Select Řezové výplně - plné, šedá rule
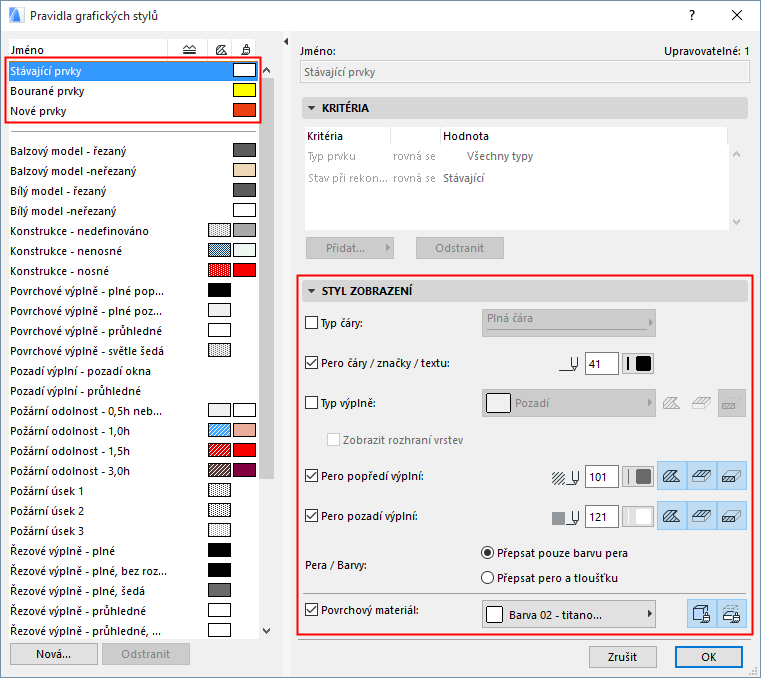Screen dimensions: 761x678 [133, 591]
